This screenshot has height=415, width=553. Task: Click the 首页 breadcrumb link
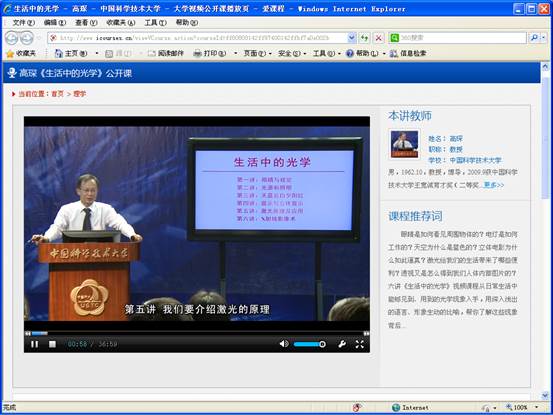(x=57, y=94)
